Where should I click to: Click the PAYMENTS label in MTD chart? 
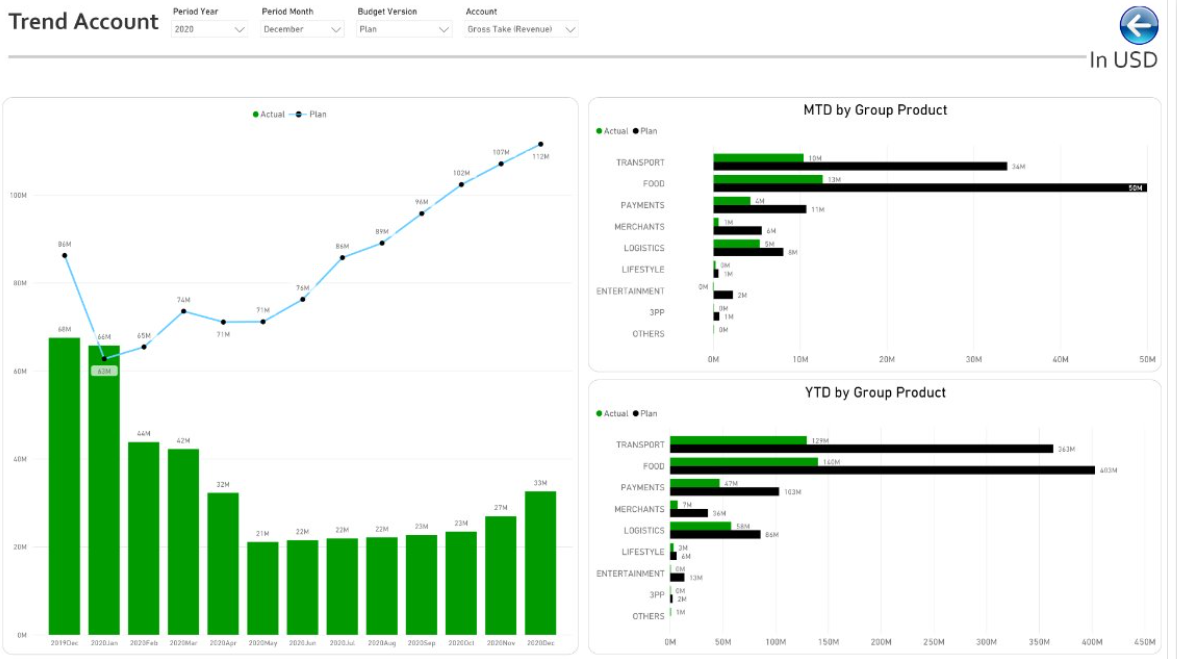(x=642, y=205)
